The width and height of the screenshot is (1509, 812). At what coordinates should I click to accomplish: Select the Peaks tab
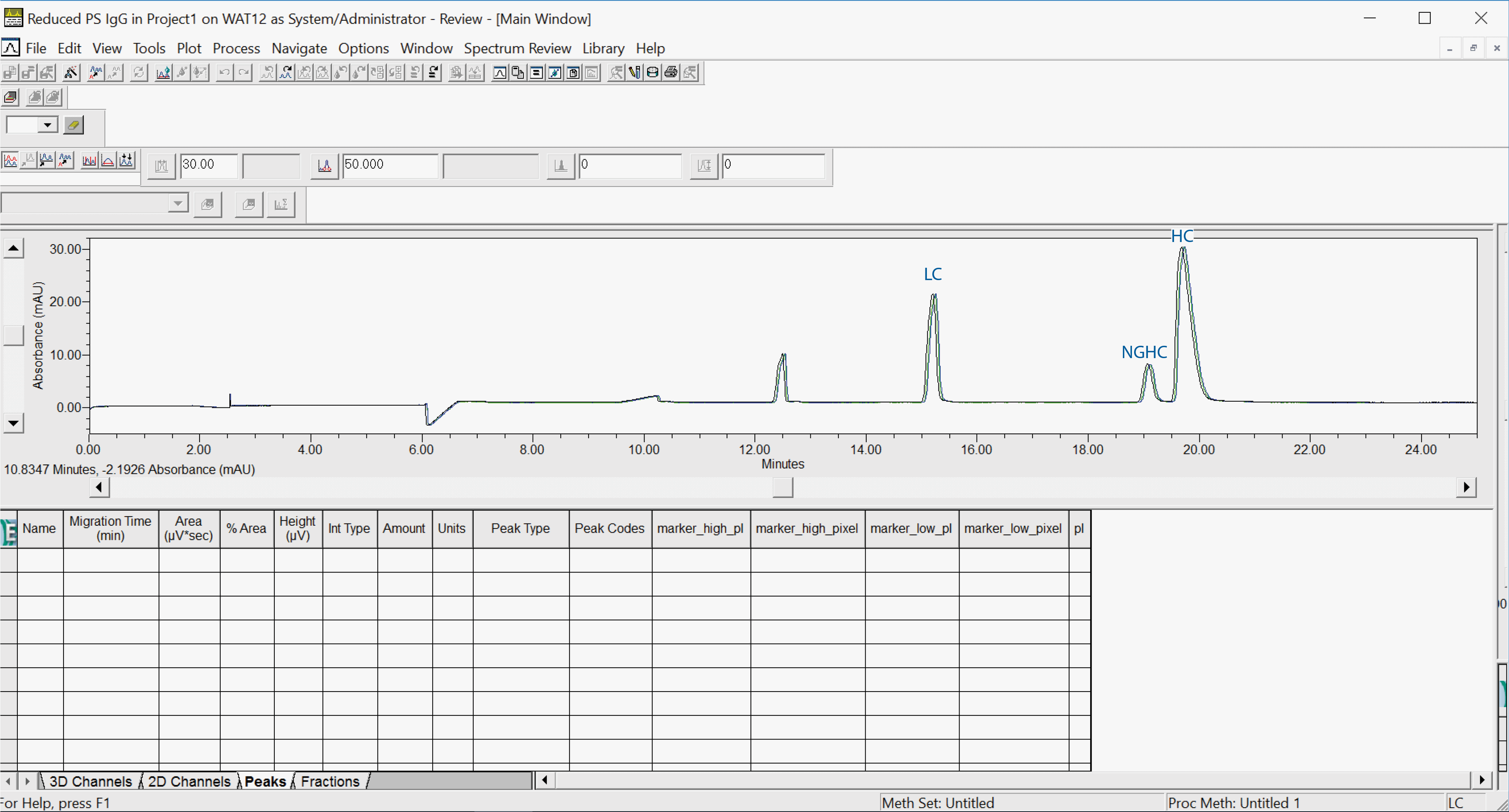pyautogui.click(x=265, y=781)
